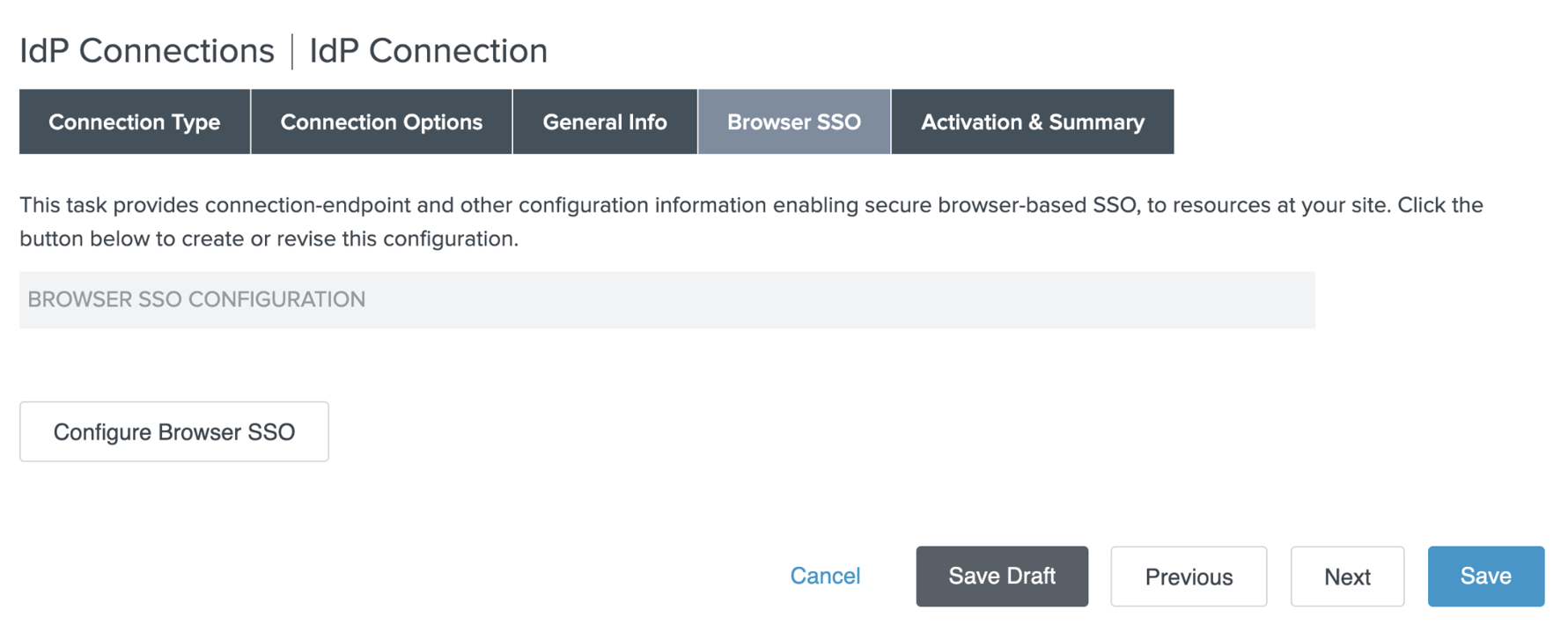Click the description line starting with "button below"
This screenshot has width=1568, height=632.
click(x=269, y=239)
